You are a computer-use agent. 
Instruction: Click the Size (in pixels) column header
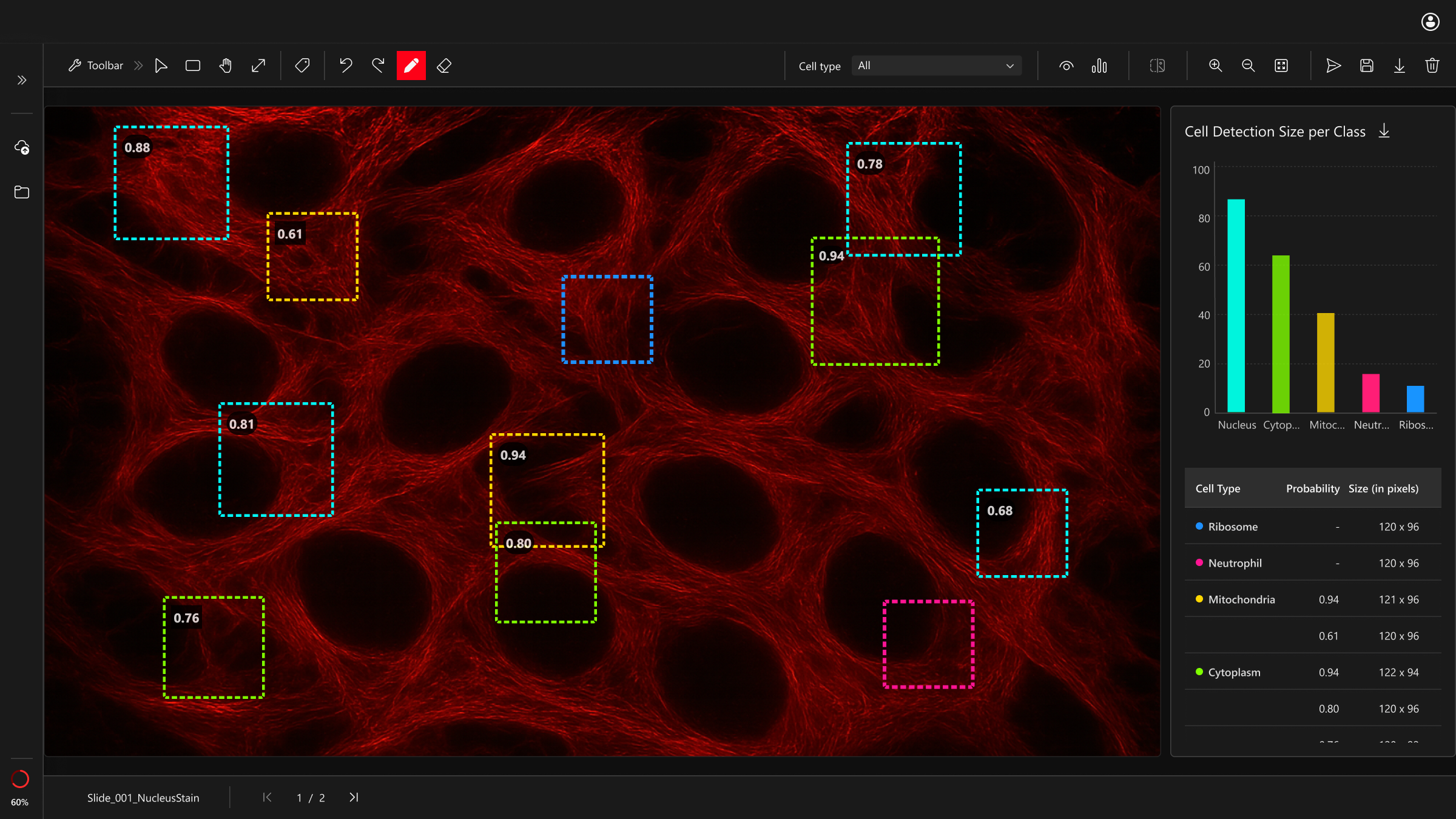click(x=1383, y=488)
